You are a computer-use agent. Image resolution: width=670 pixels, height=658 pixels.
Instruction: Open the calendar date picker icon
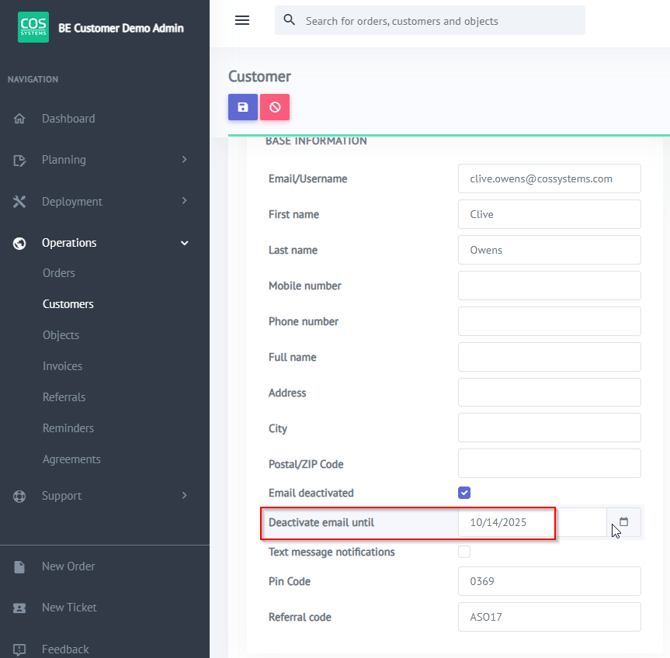(x=624, y=522)
